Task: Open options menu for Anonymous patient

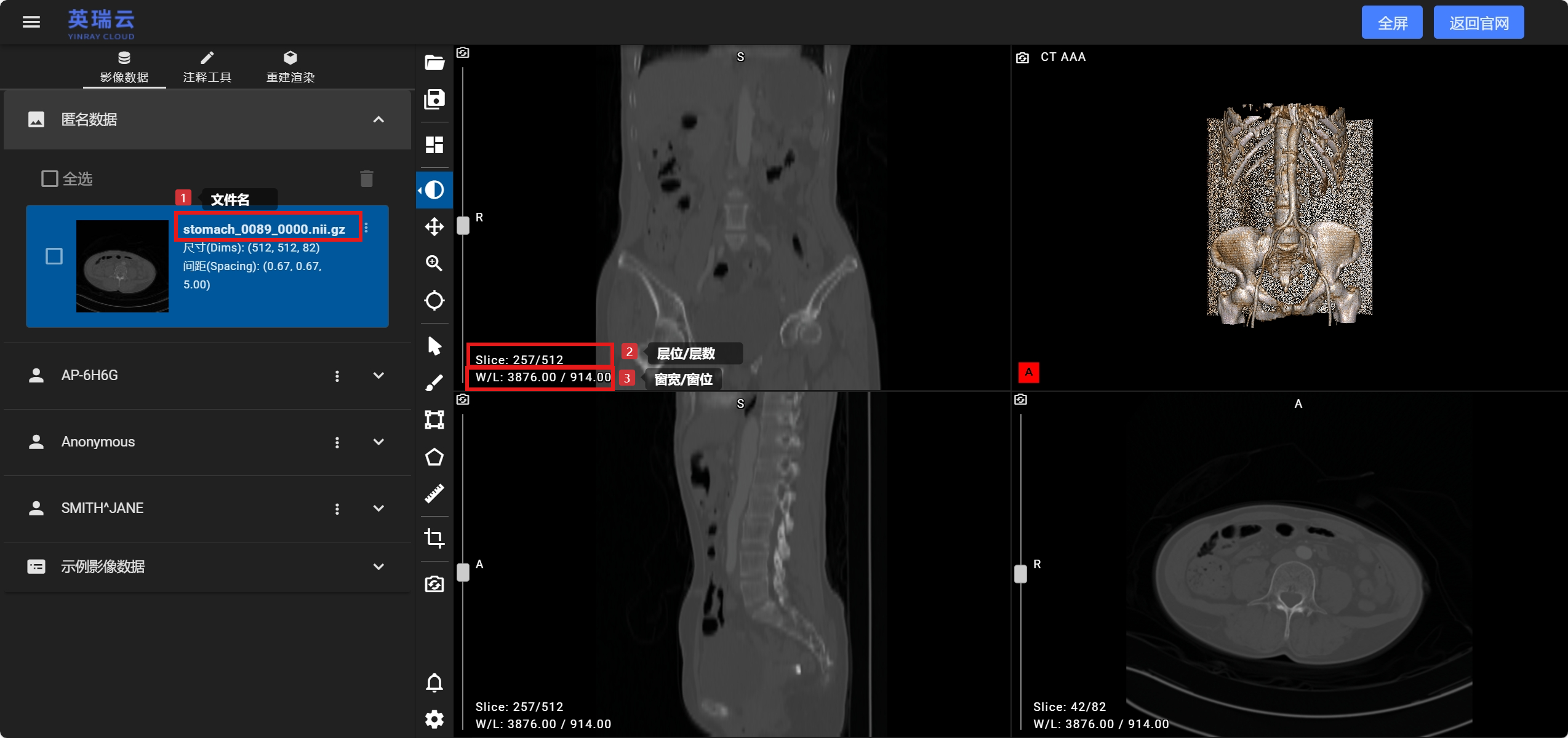Action: click(x=337, y=442)
